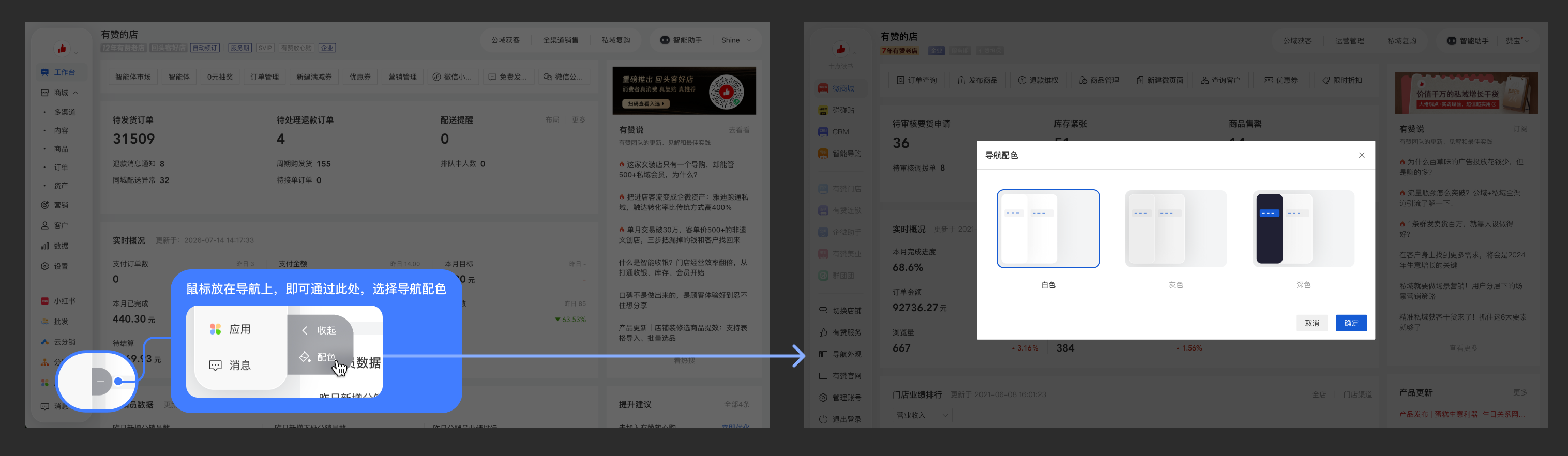Select the 白色 navigation theme
The width and height of the screenshot is (1568, 456).
point(1048,229)
